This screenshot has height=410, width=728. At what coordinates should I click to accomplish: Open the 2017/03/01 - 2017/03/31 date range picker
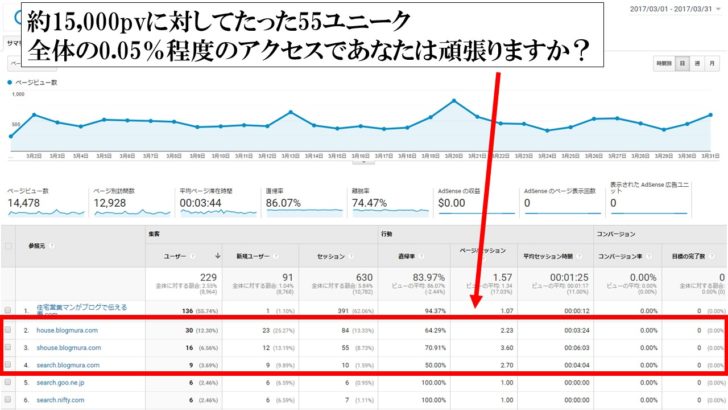(675, 9)
